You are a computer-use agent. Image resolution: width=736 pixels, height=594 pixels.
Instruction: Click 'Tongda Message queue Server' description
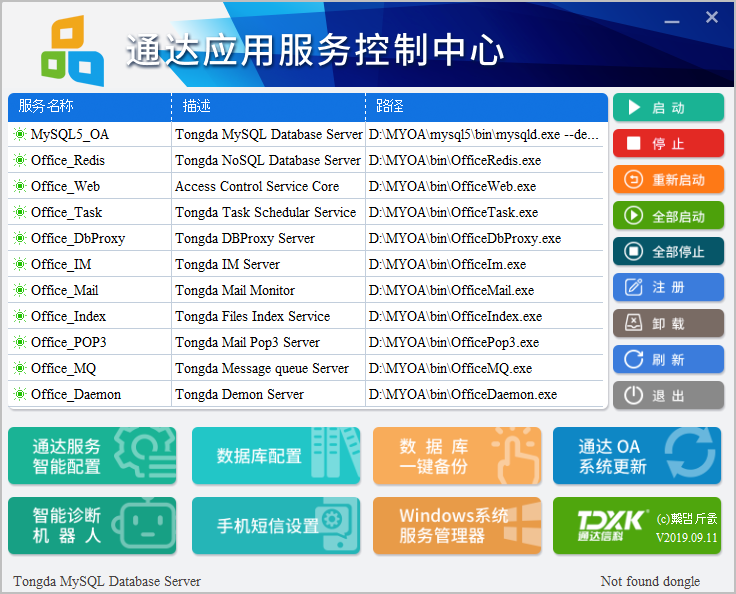point(262,369)
